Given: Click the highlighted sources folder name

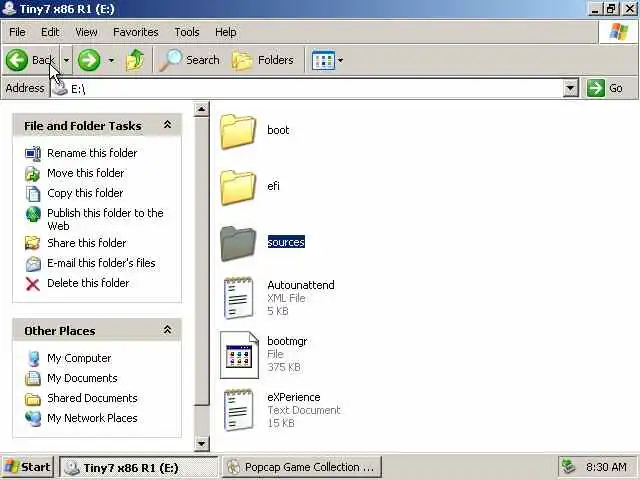Looking at the screenshot, I should point(286,242).
